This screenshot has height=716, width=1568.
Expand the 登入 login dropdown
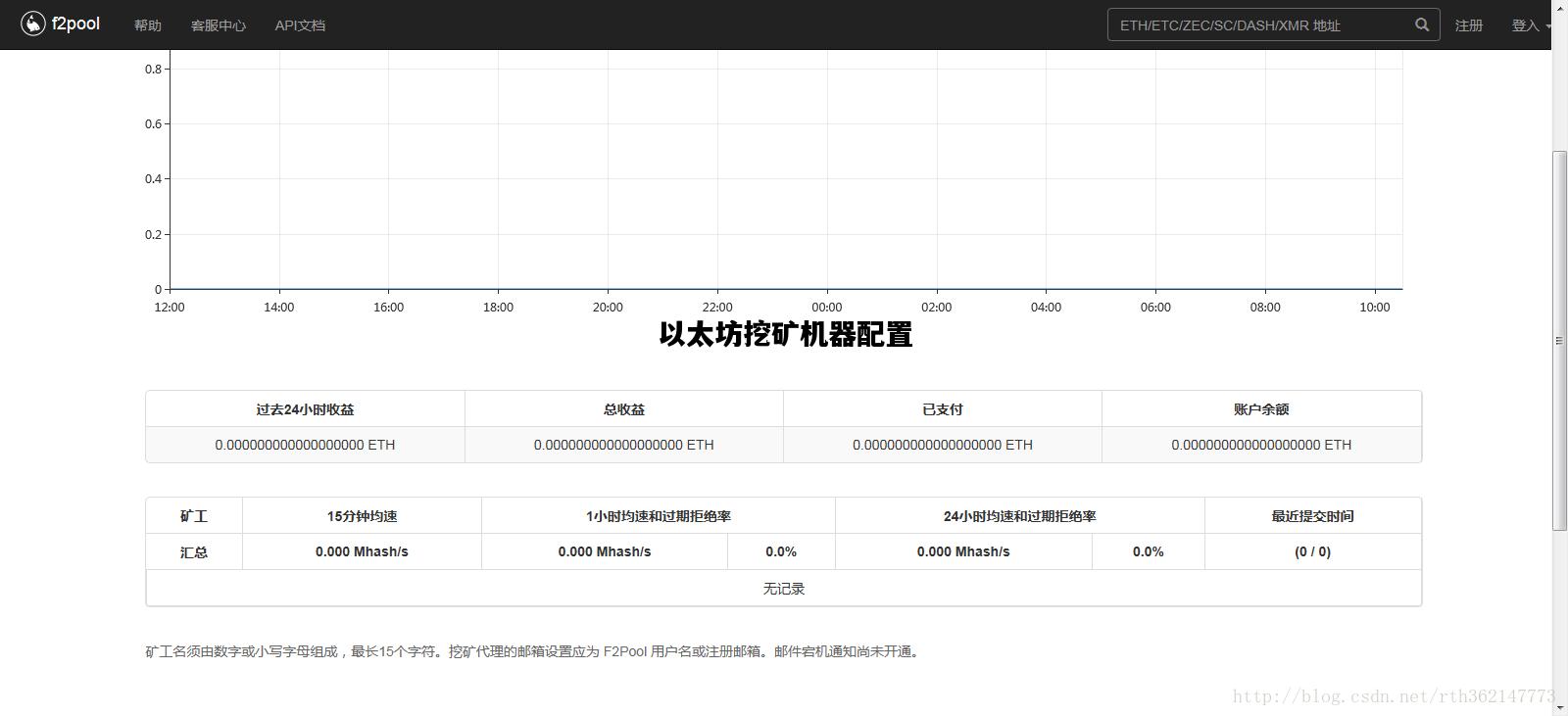pos(1530,25)
